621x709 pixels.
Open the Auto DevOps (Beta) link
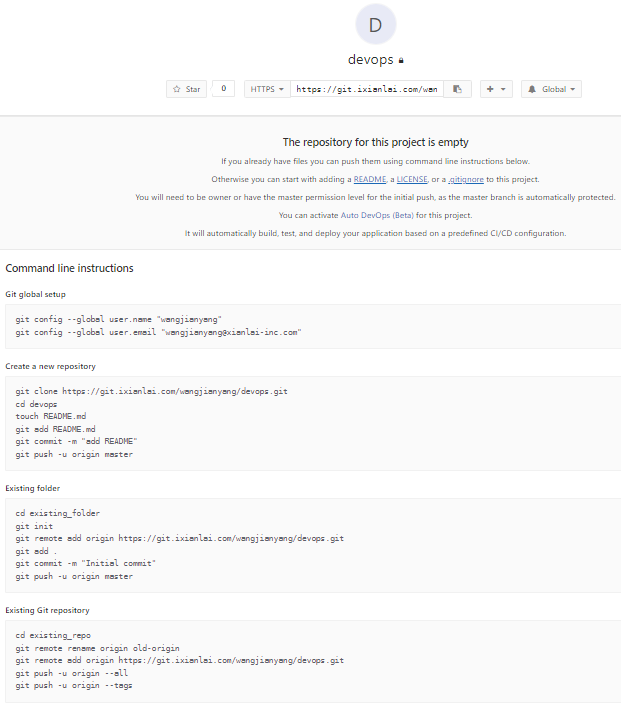[377, 215]
